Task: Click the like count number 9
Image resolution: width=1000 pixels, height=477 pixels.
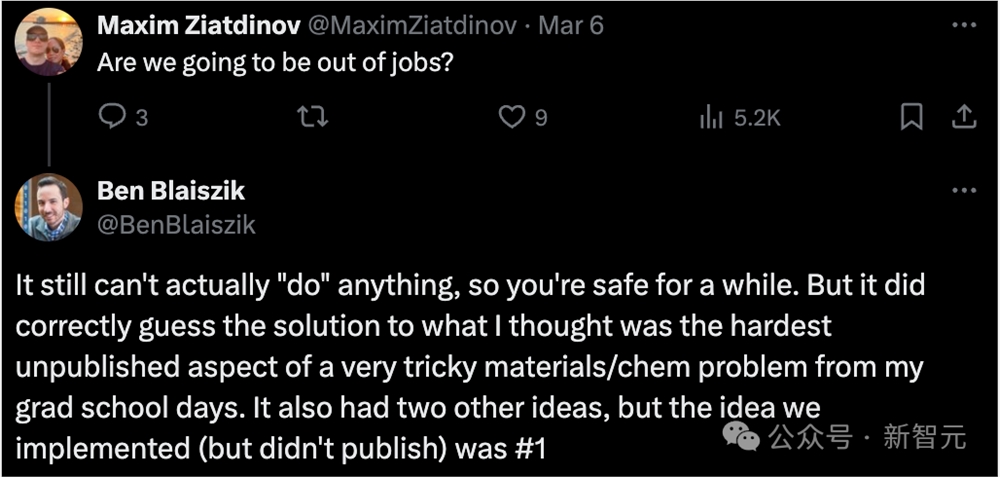Action: point(540,118)
